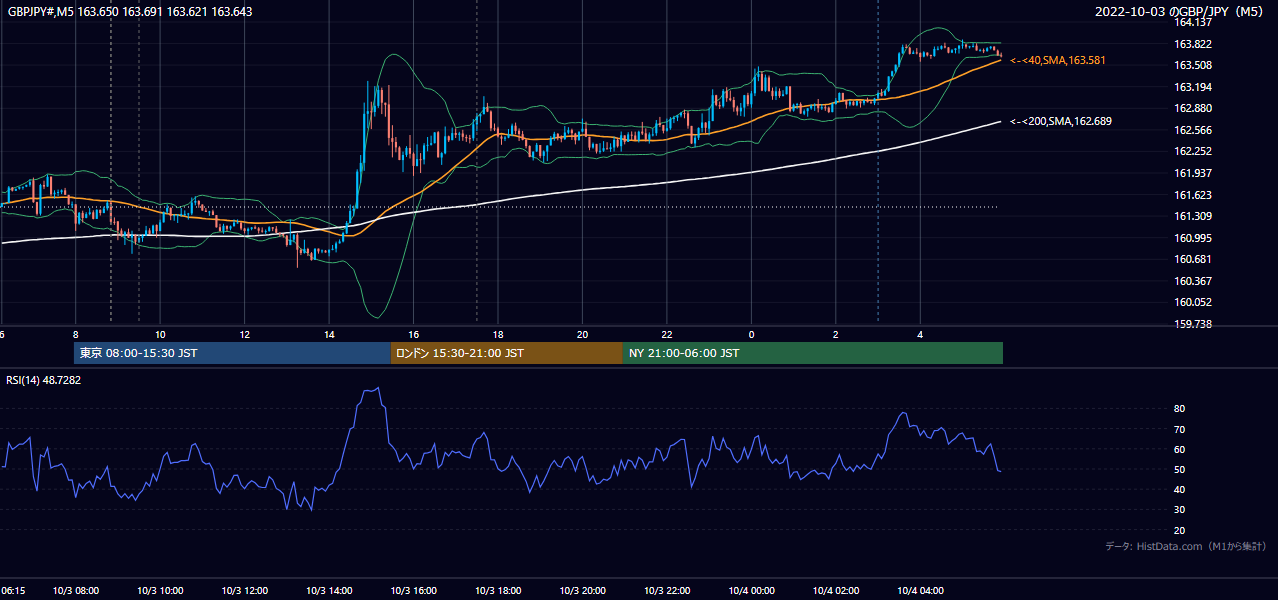
Task: Click the RSI scale value 20
Action: [1179, 530]
